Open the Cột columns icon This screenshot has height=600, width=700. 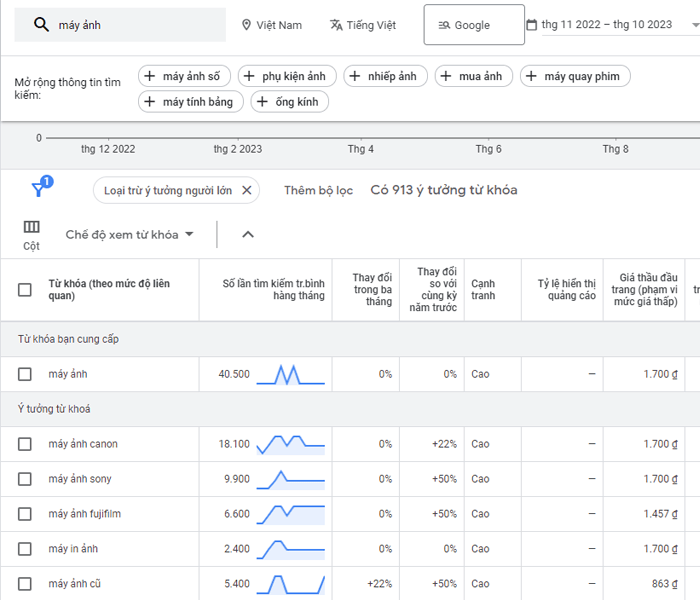point(32,234)
